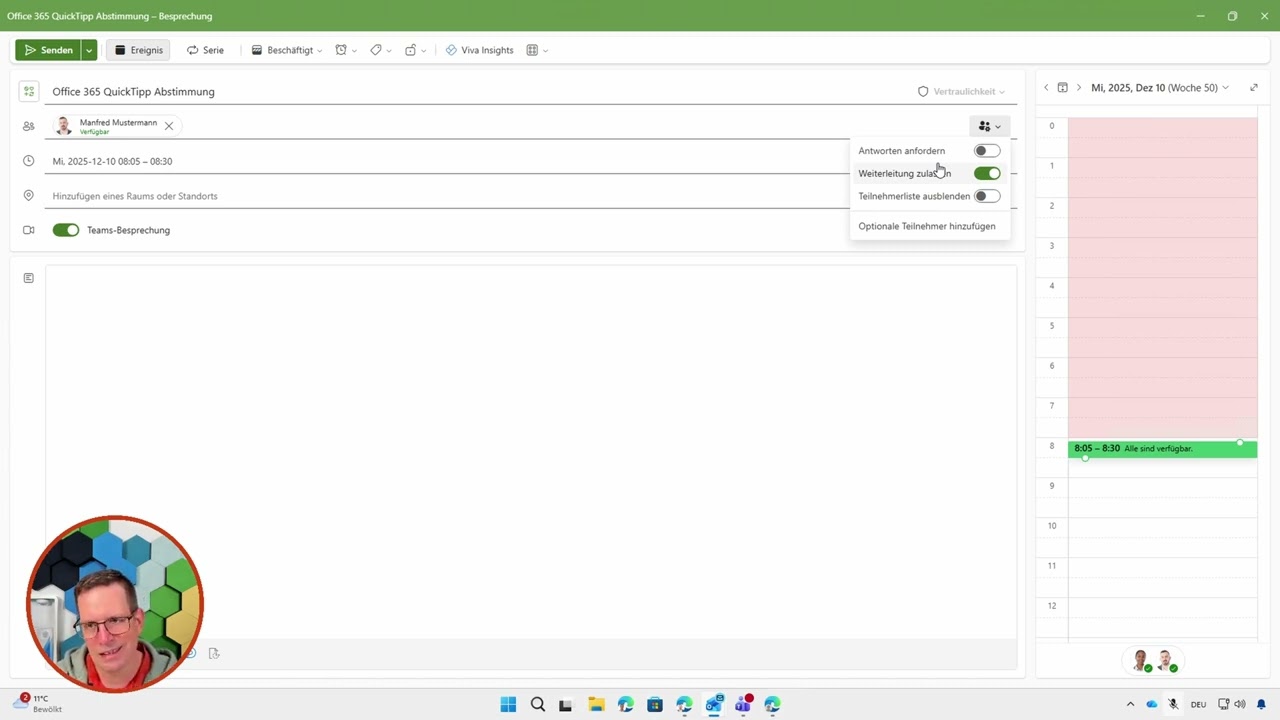Click the description notes icon
This screenshot has width=1280, height=720.
pos(29,278)
